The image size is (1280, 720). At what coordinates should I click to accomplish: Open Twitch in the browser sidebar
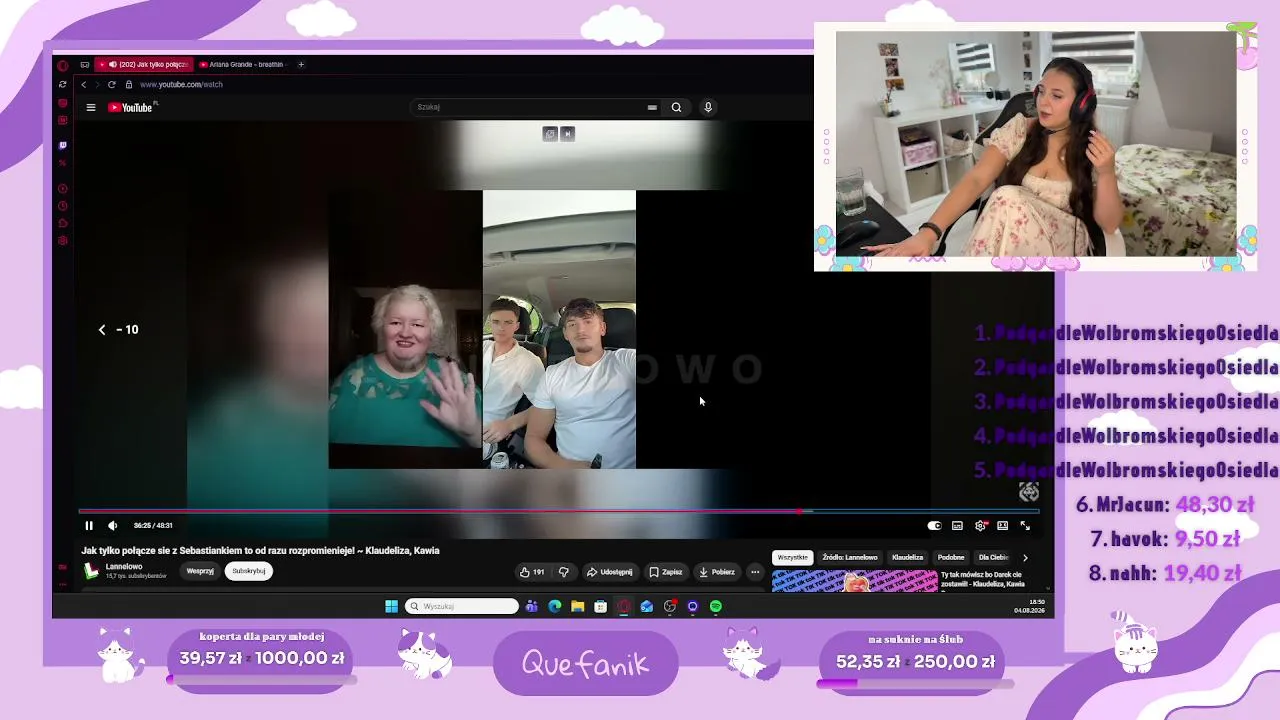63,146
